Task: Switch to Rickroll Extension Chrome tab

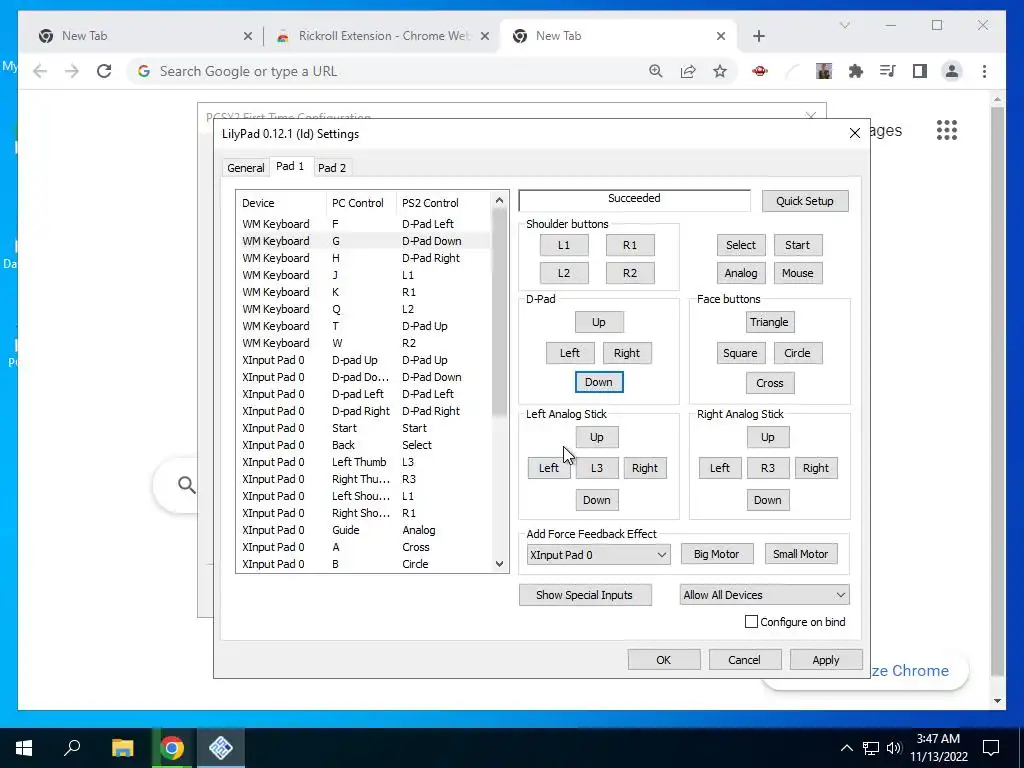Action: [x=382, y=36]
